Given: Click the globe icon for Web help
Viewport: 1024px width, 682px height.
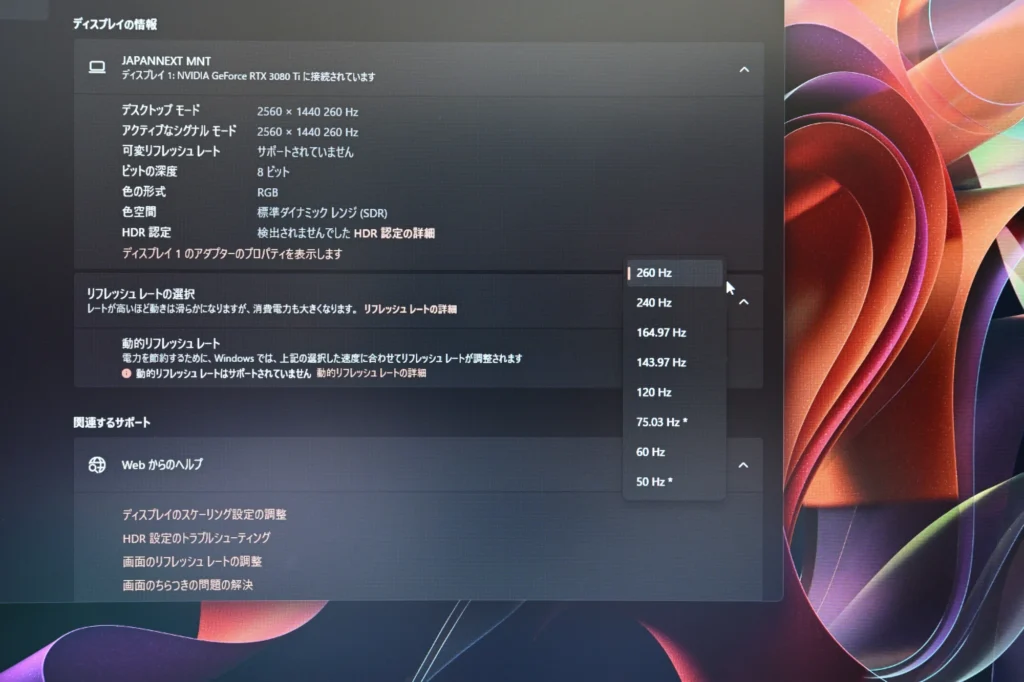Looking at the screenshot, I should point(97,464).
